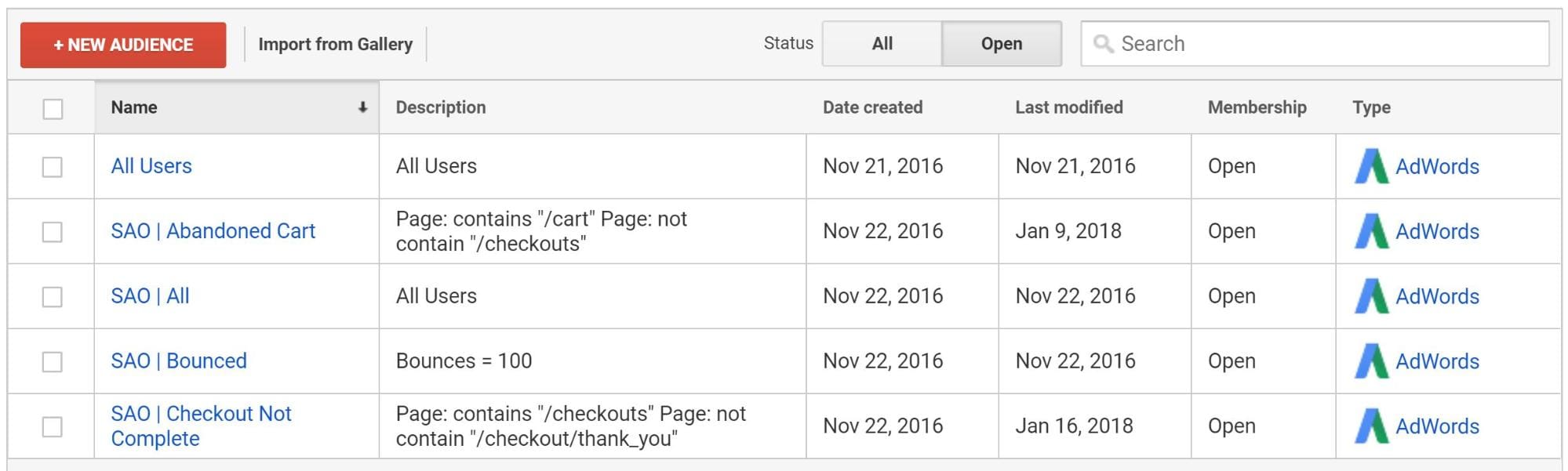Viewport: 1568px width, 471px height.
Task: Tick the SAO | Bounced row checkbox
Action: click(x=53, y=362)
